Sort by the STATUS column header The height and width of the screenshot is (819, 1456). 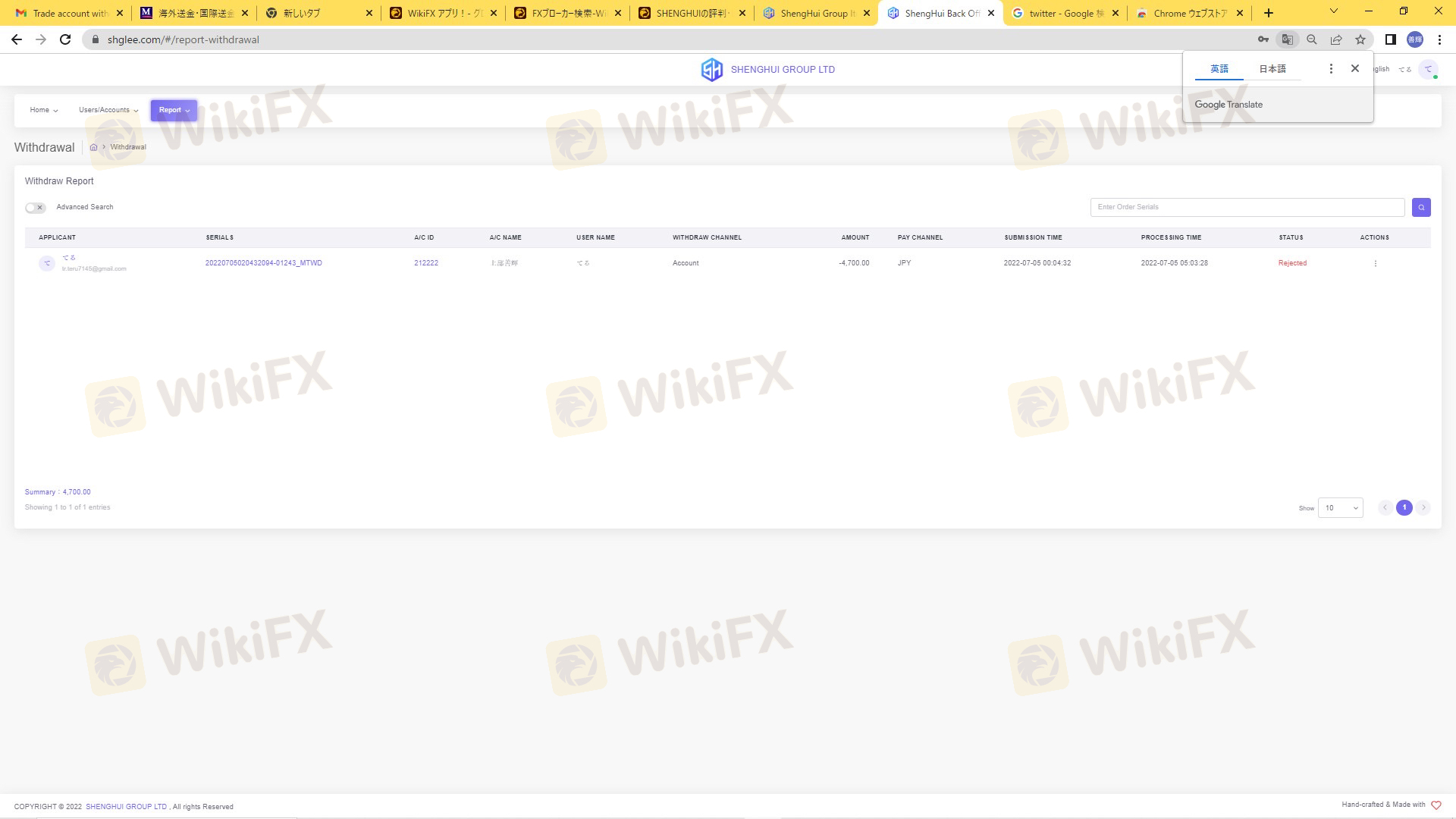[1291, 237]
